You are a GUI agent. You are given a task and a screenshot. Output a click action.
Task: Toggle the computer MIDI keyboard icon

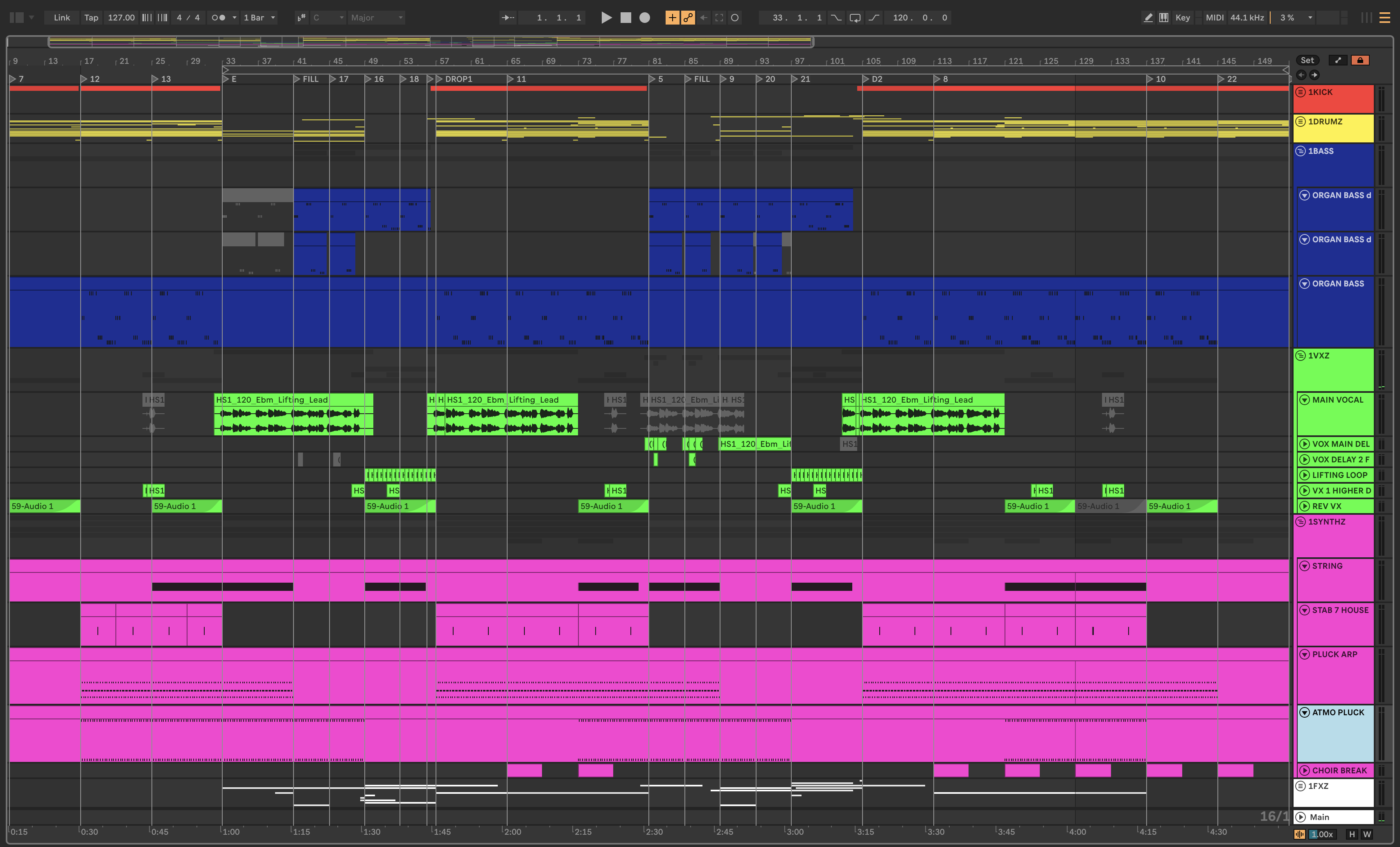pos(1164,18)
